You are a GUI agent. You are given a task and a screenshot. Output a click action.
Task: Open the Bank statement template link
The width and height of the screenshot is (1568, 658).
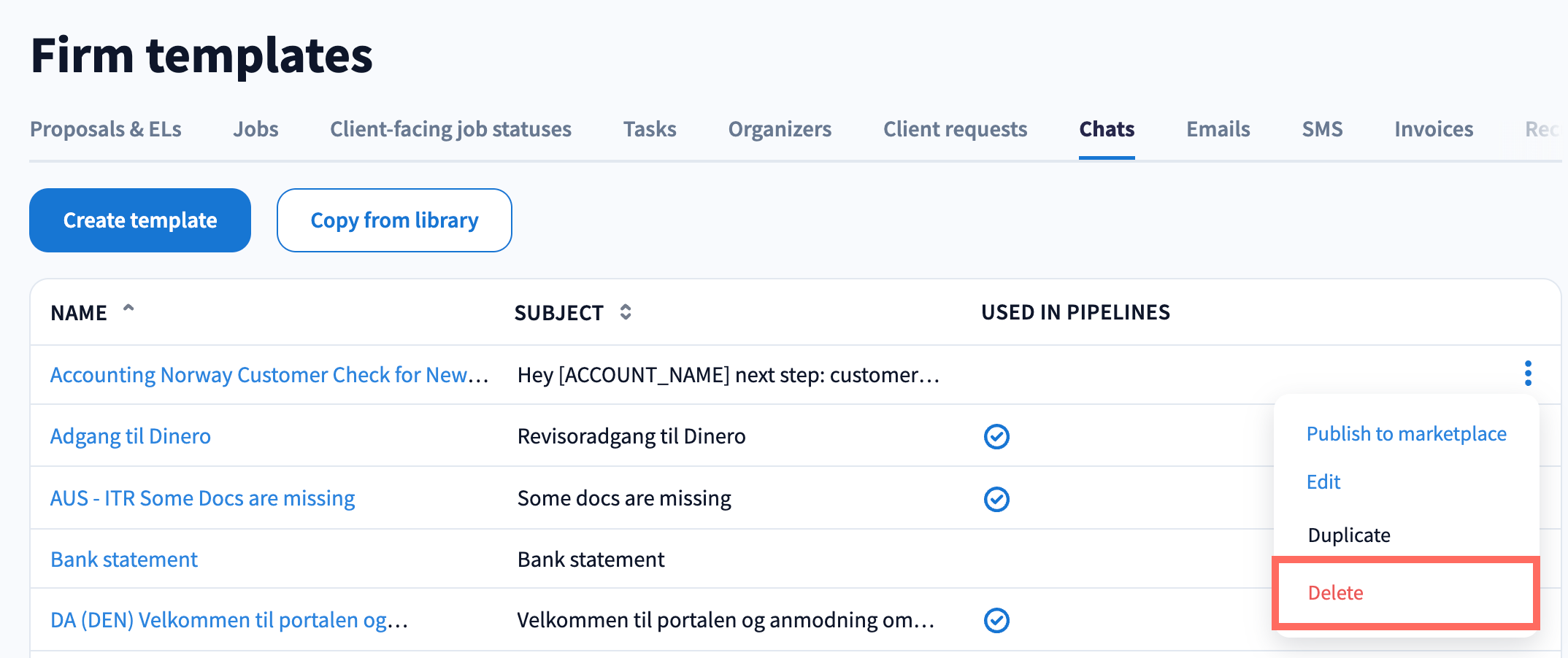tap(124, 560)
